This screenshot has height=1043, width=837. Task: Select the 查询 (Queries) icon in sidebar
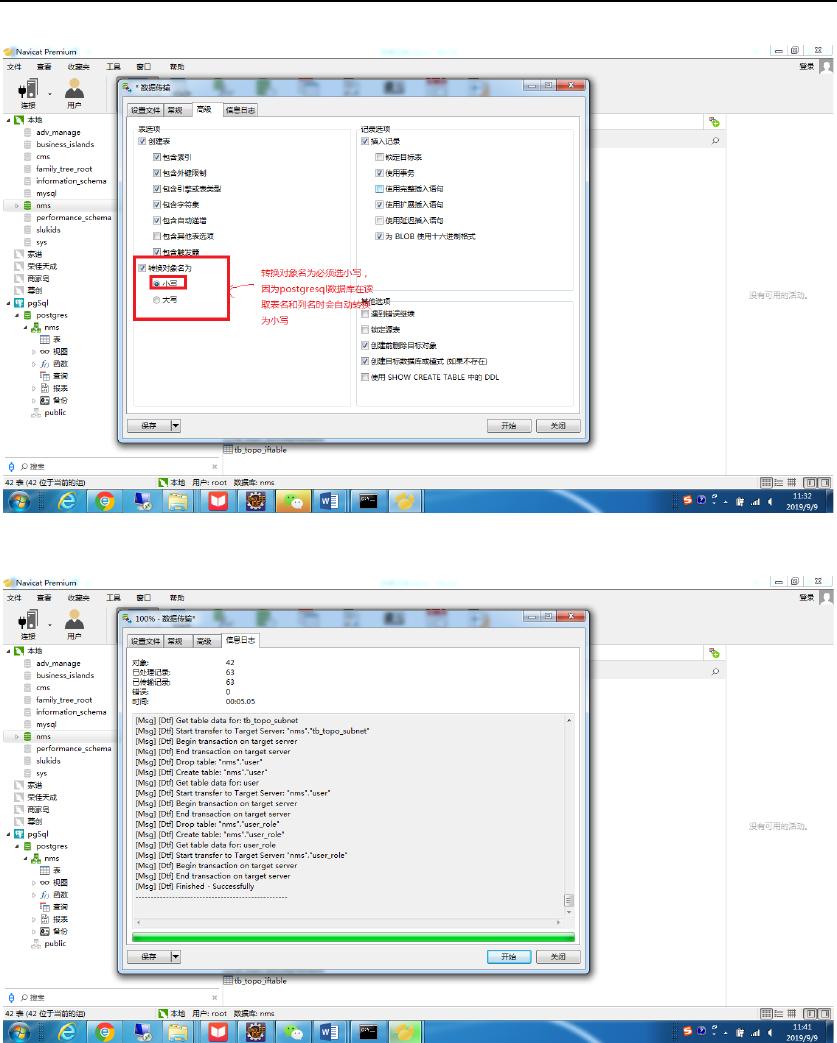point(47,376)
